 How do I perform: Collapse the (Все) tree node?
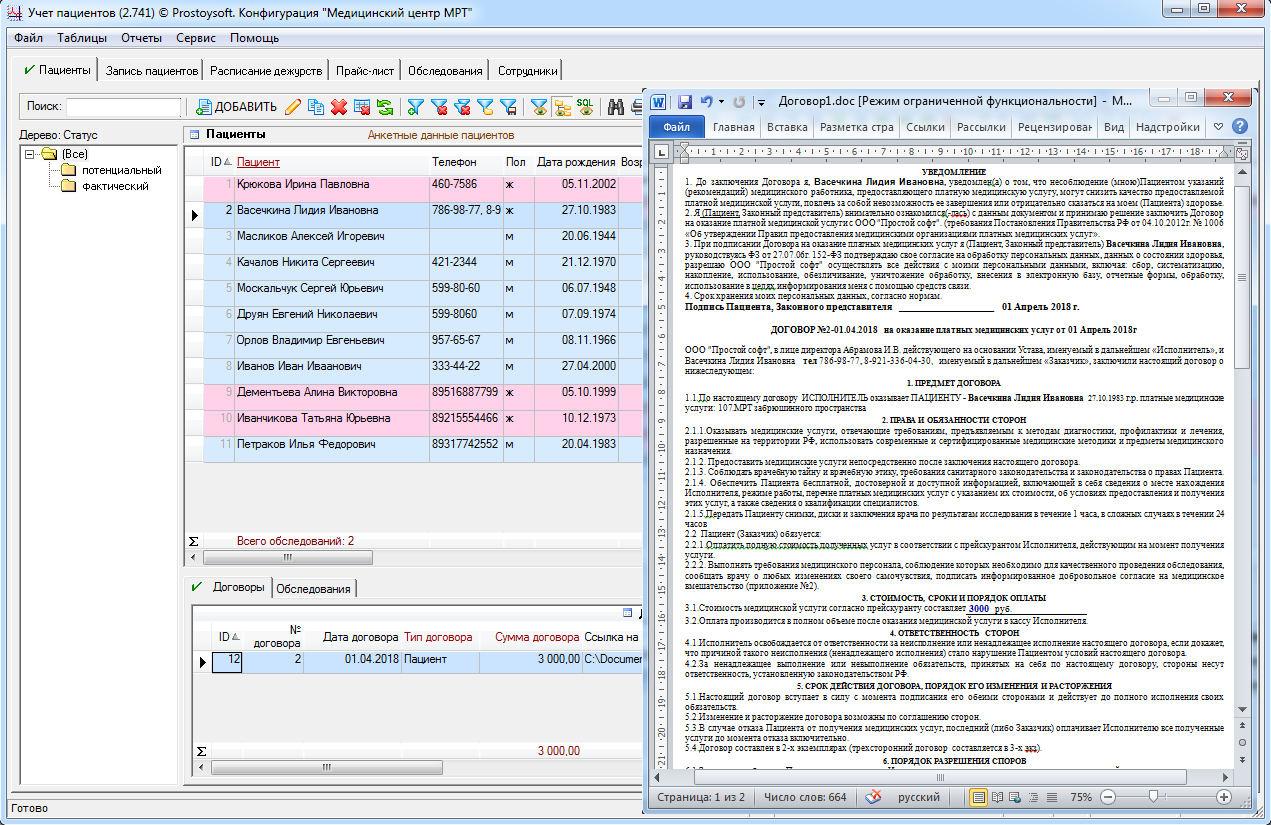pyautogui.click(x=31, y=154)
